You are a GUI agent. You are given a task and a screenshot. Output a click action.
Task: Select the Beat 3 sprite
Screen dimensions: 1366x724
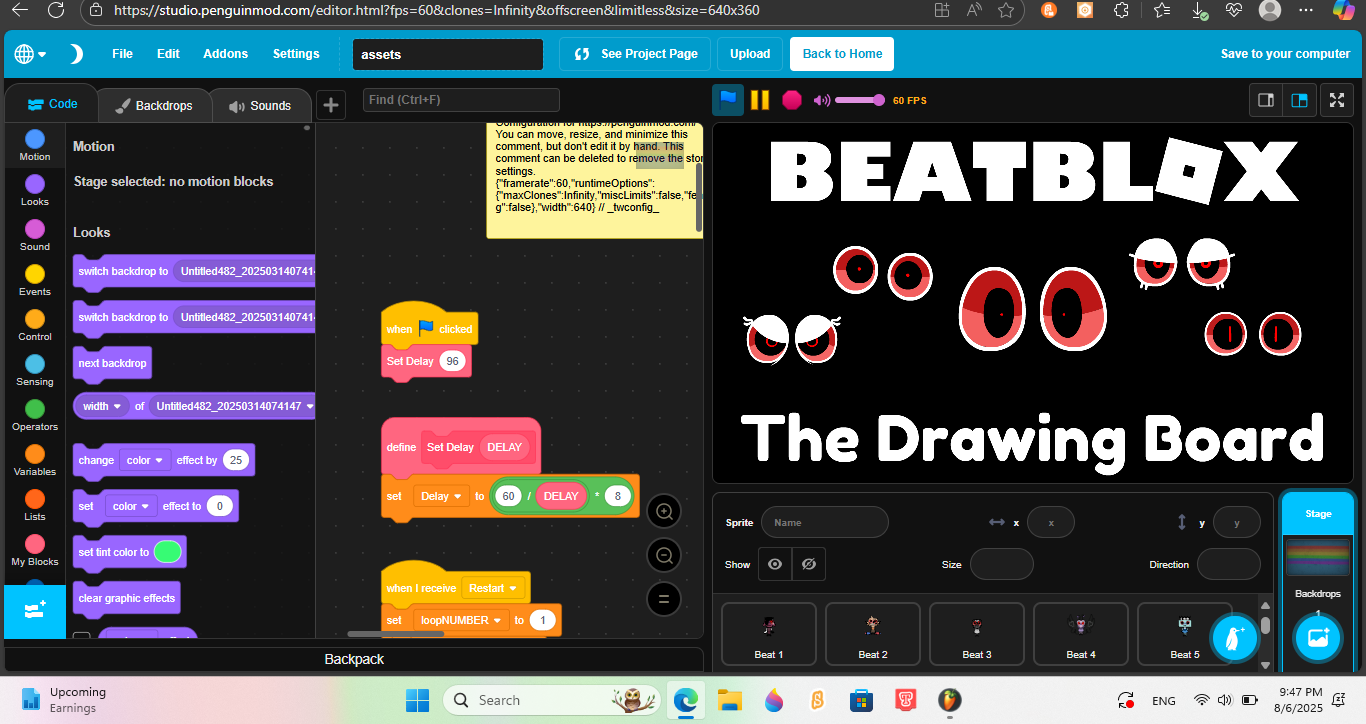click(x=977, y=635)
